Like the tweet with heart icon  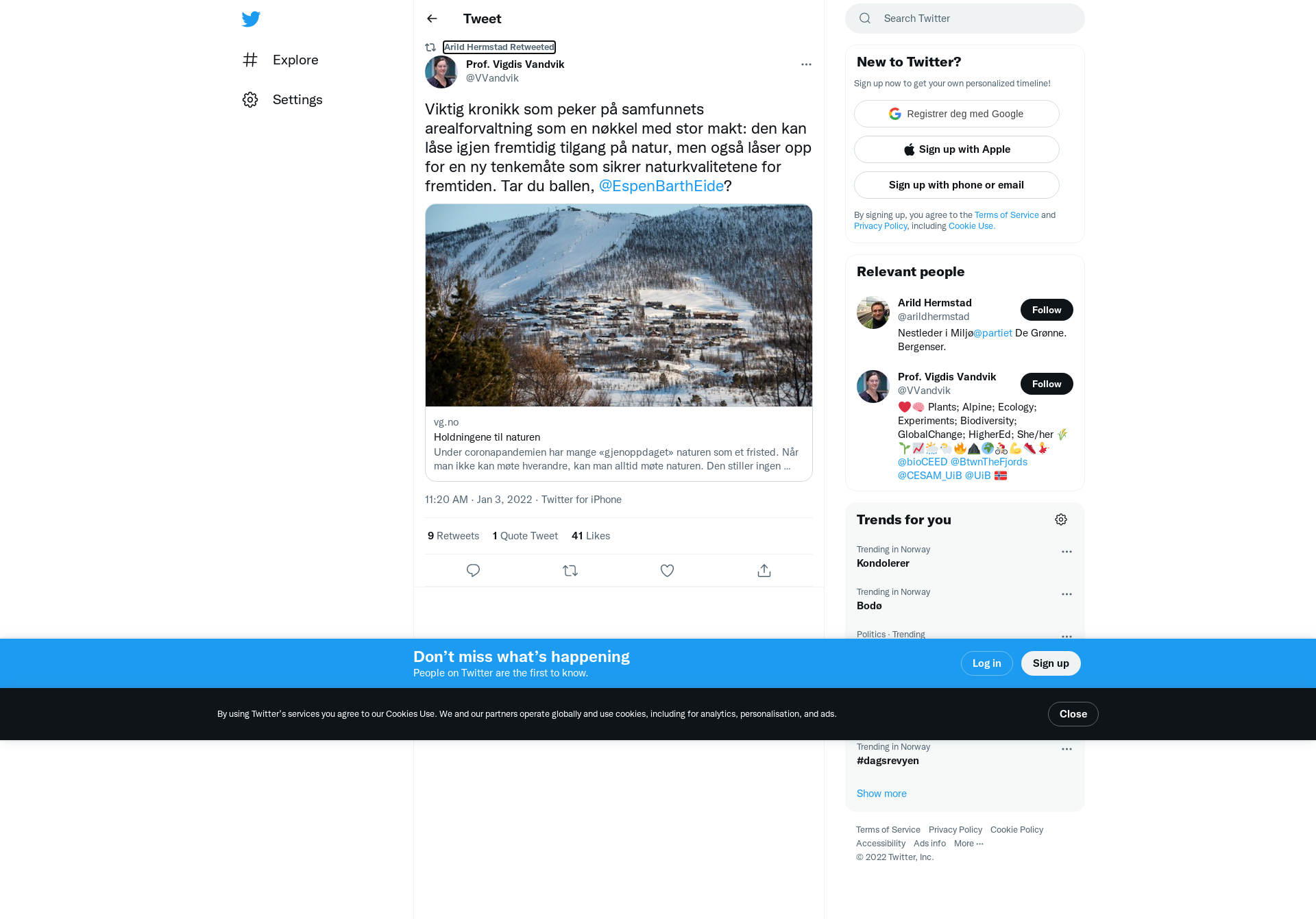[667, 570]
